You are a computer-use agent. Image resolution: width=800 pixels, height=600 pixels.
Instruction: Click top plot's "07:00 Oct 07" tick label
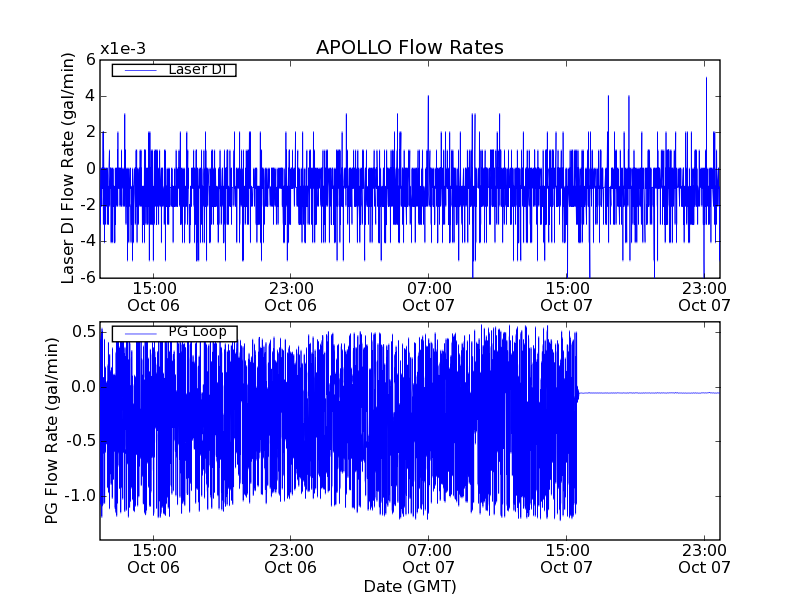tap(430, 296)
